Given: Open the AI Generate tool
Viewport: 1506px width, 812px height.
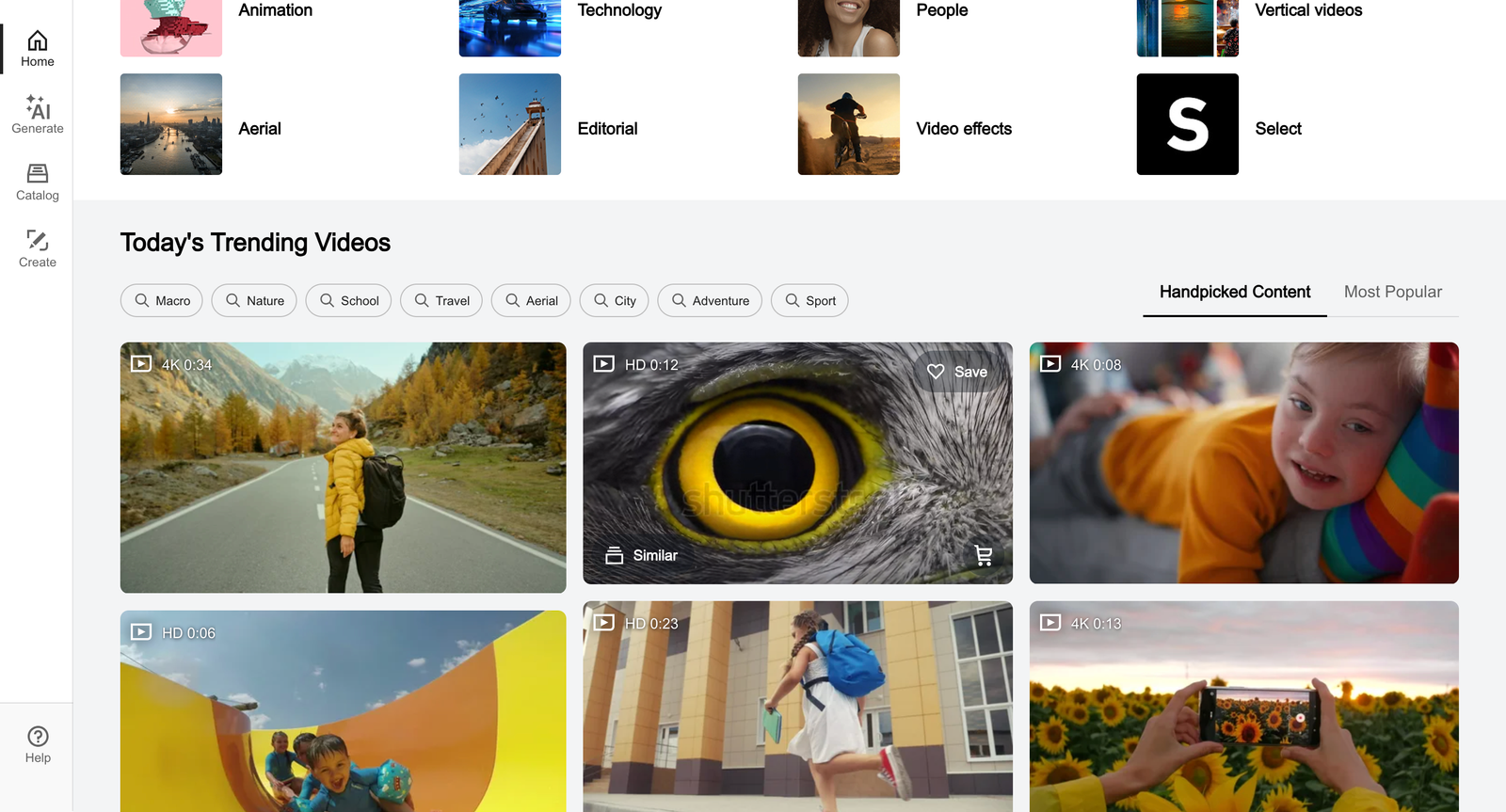Looking at the screenshot, I should (38, 115).
